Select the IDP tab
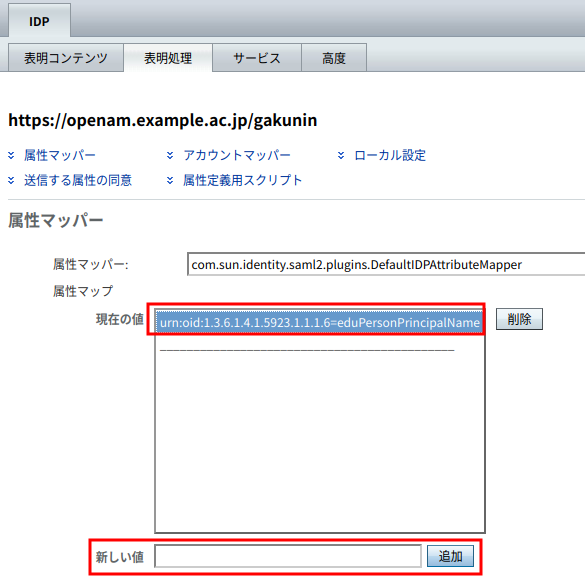This screenshot has width=585, height=588. coord(39,21)
